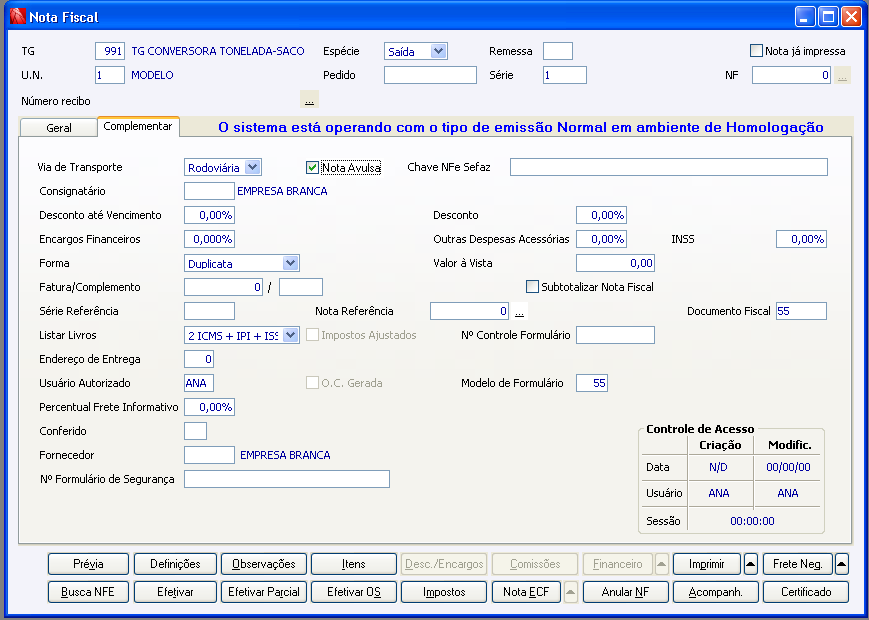Open the Impostos button
The height and width of the screenshot is (620, 869).
444,592
